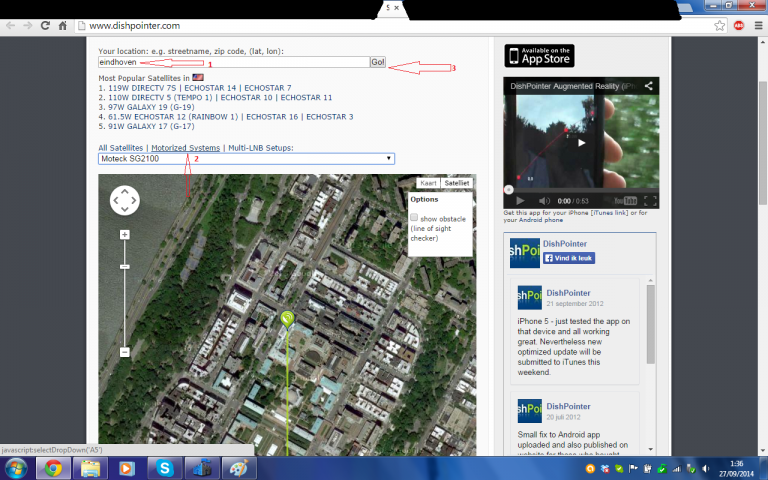Open the Chrome menu hamburger icon
Screen dimensions: 768x480
point(755,25)
